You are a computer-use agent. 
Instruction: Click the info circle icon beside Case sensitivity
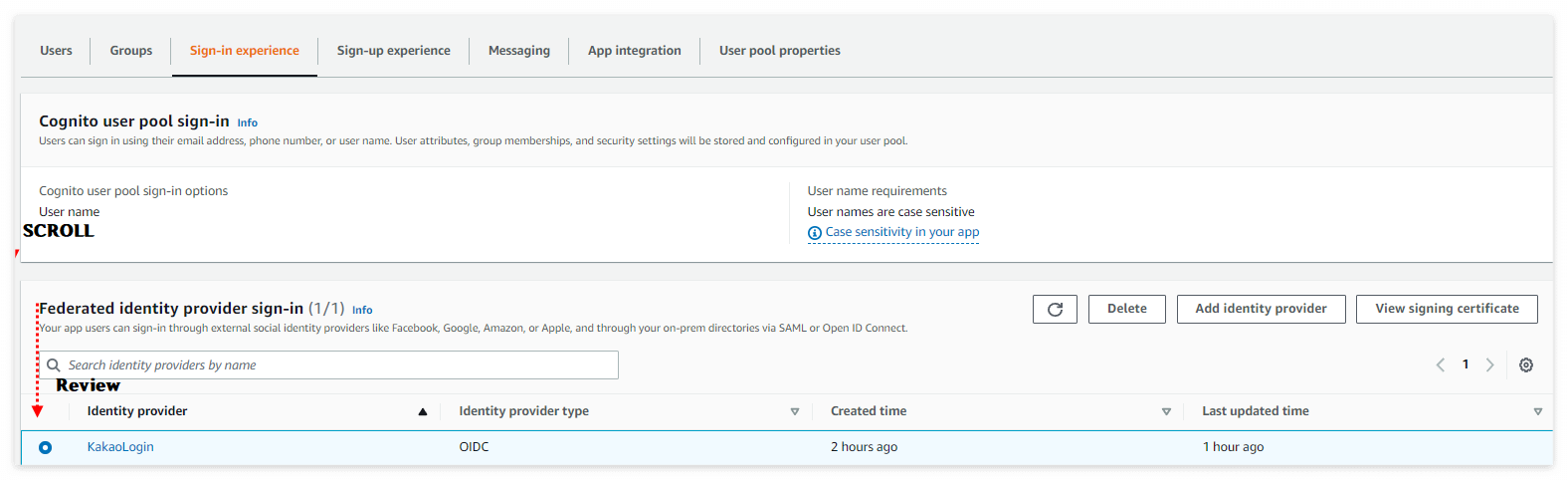[815, 233]
